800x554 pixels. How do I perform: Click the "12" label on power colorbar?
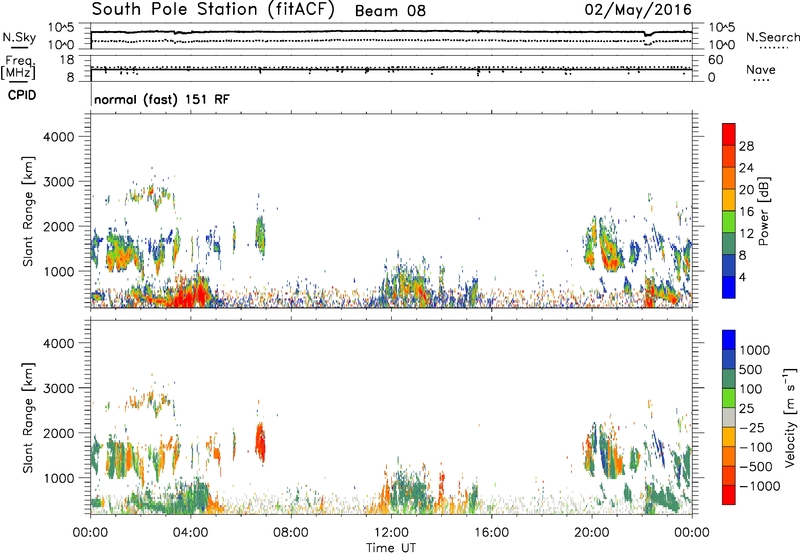point(746,234)
